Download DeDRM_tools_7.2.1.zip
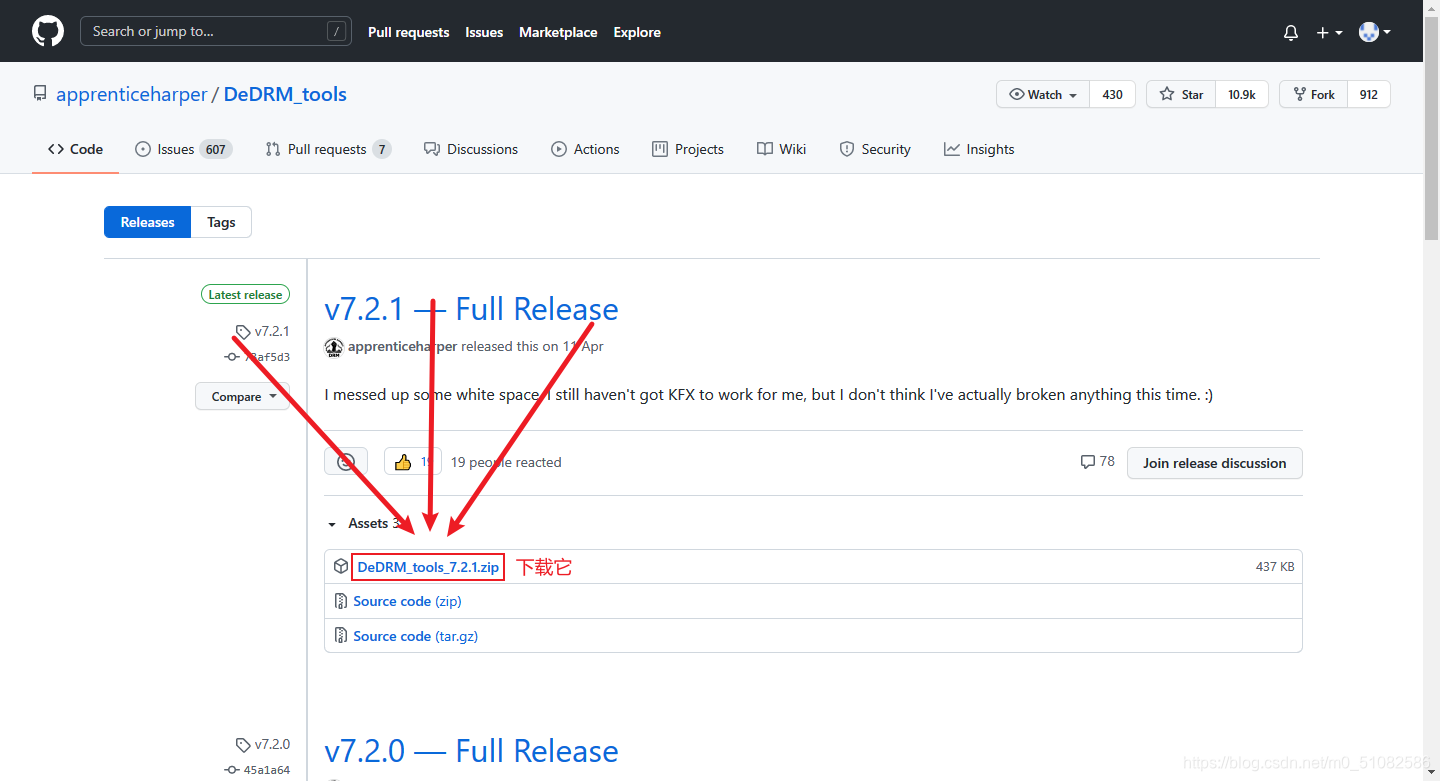 (428, 567)
